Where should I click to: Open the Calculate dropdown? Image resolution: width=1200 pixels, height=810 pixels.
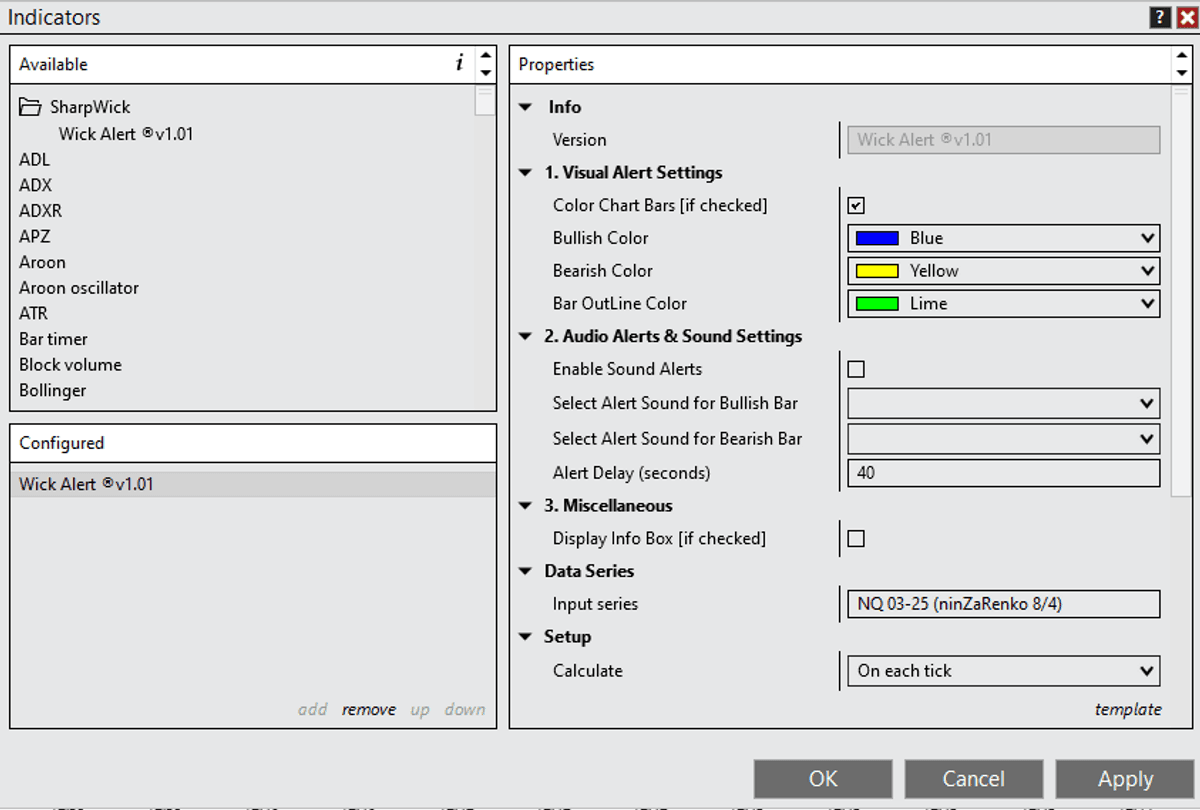1146,671
